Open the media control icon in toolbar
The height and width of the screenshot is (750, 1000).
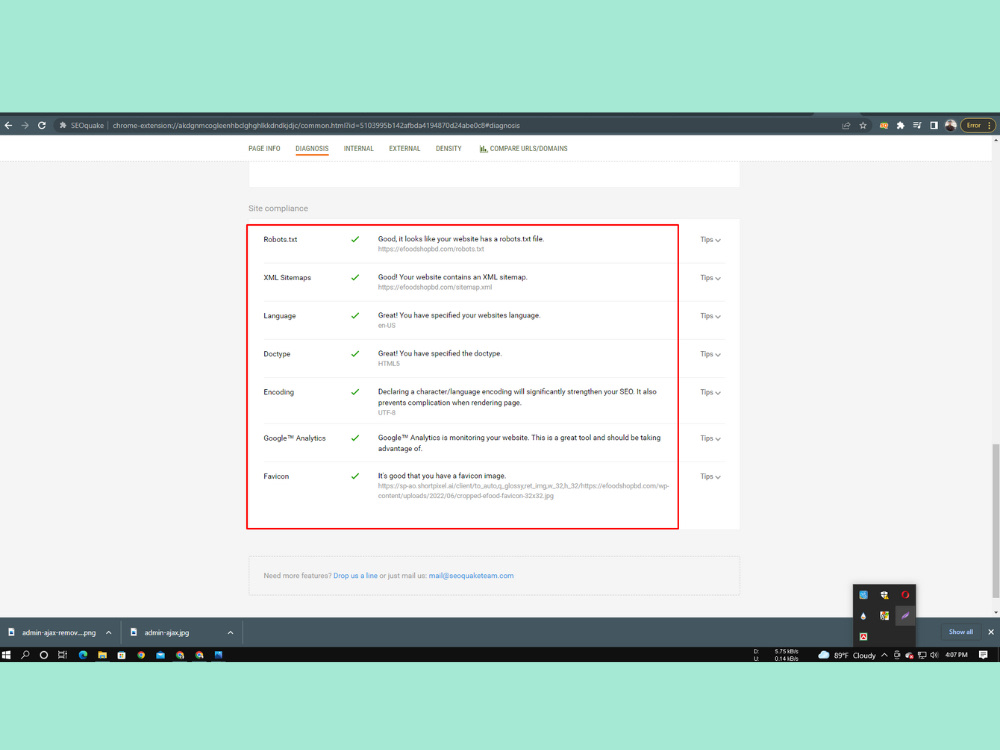click(x=917, y=126)
